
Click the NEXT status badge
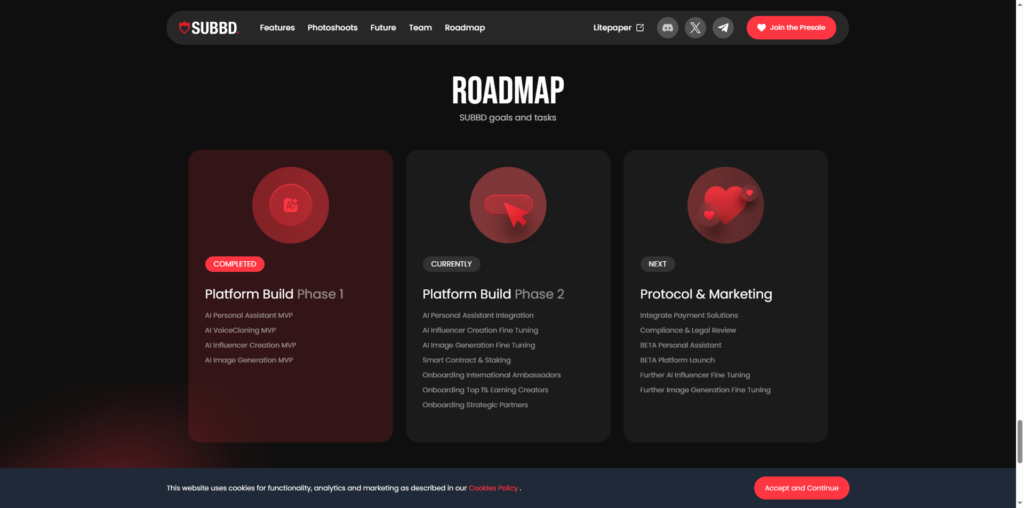pyautogui.click(x=658, y=264)
